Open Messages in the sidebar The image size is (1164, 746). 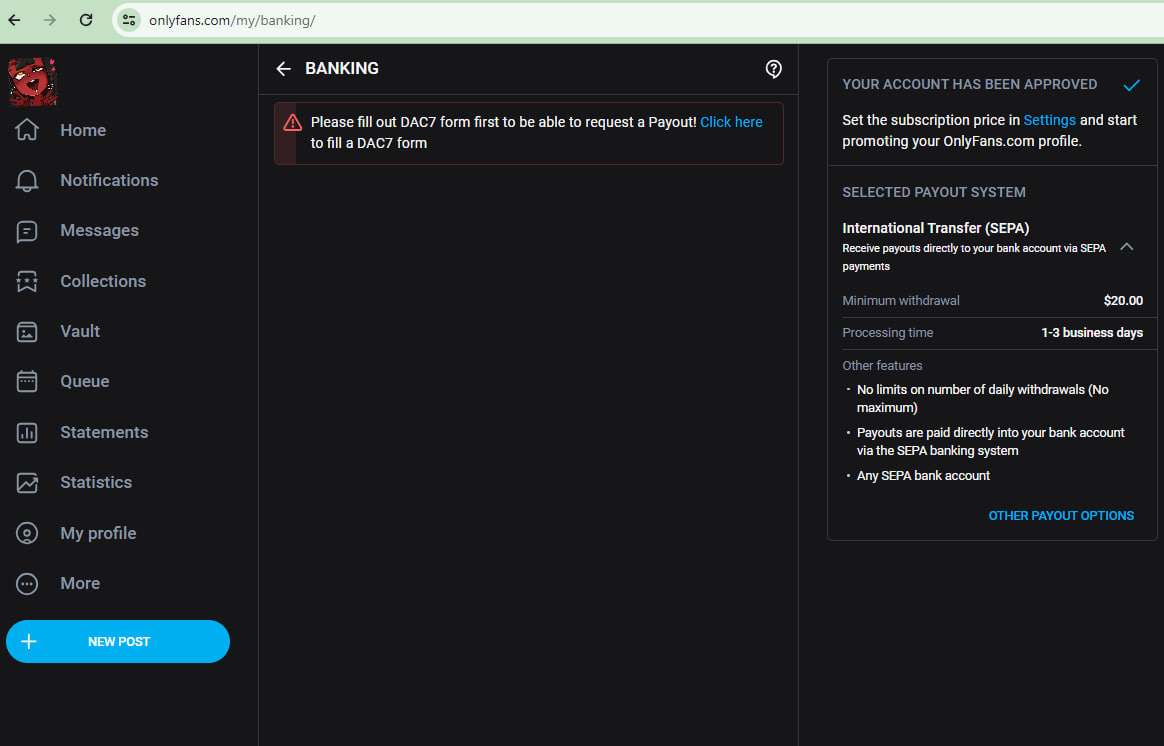99,231
